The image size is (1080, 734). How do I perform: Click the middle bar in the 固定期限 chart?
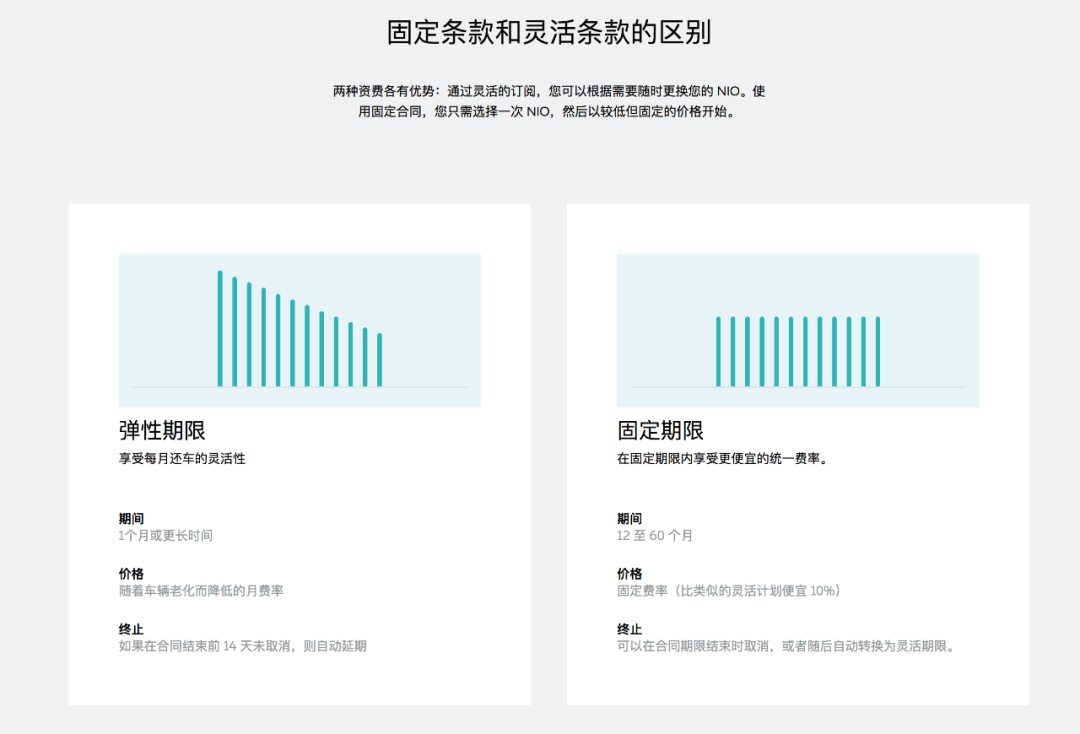click(x=798, y=350)
